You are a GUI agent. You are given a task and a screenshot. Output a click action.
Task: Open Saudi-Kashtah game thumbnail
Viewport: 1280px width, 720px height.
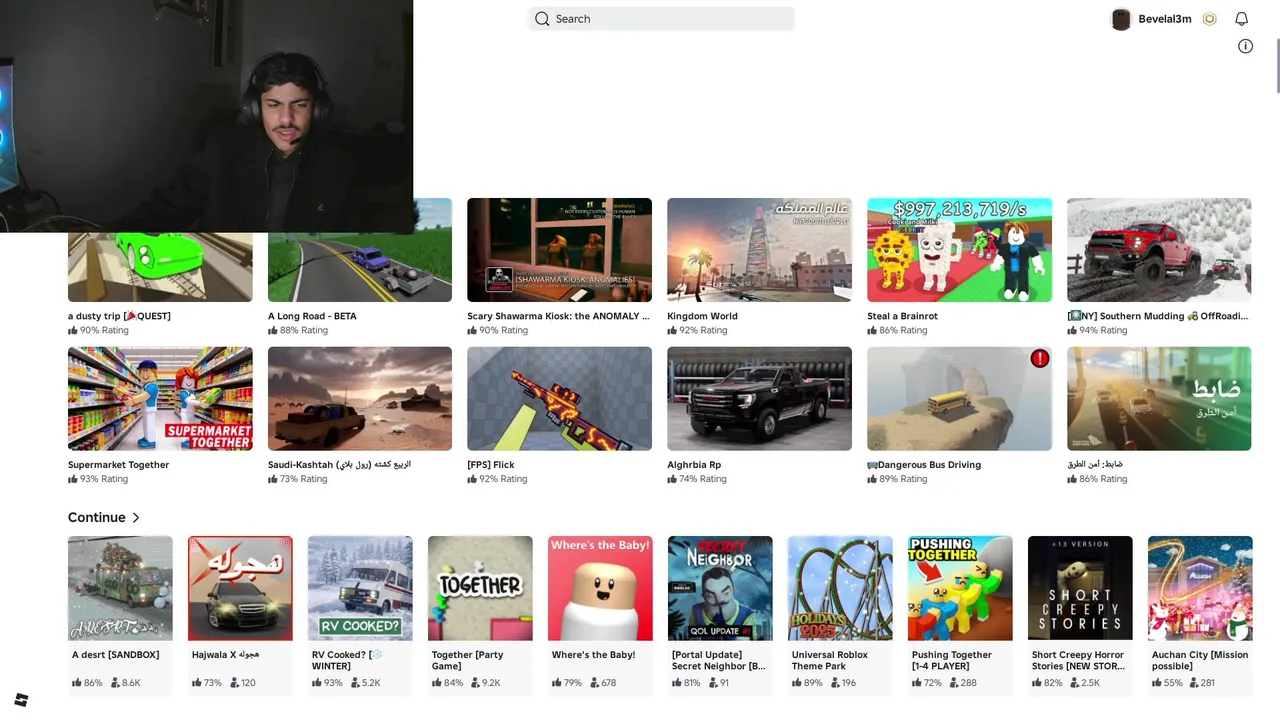pyautogui.click(x=360, y=399)
